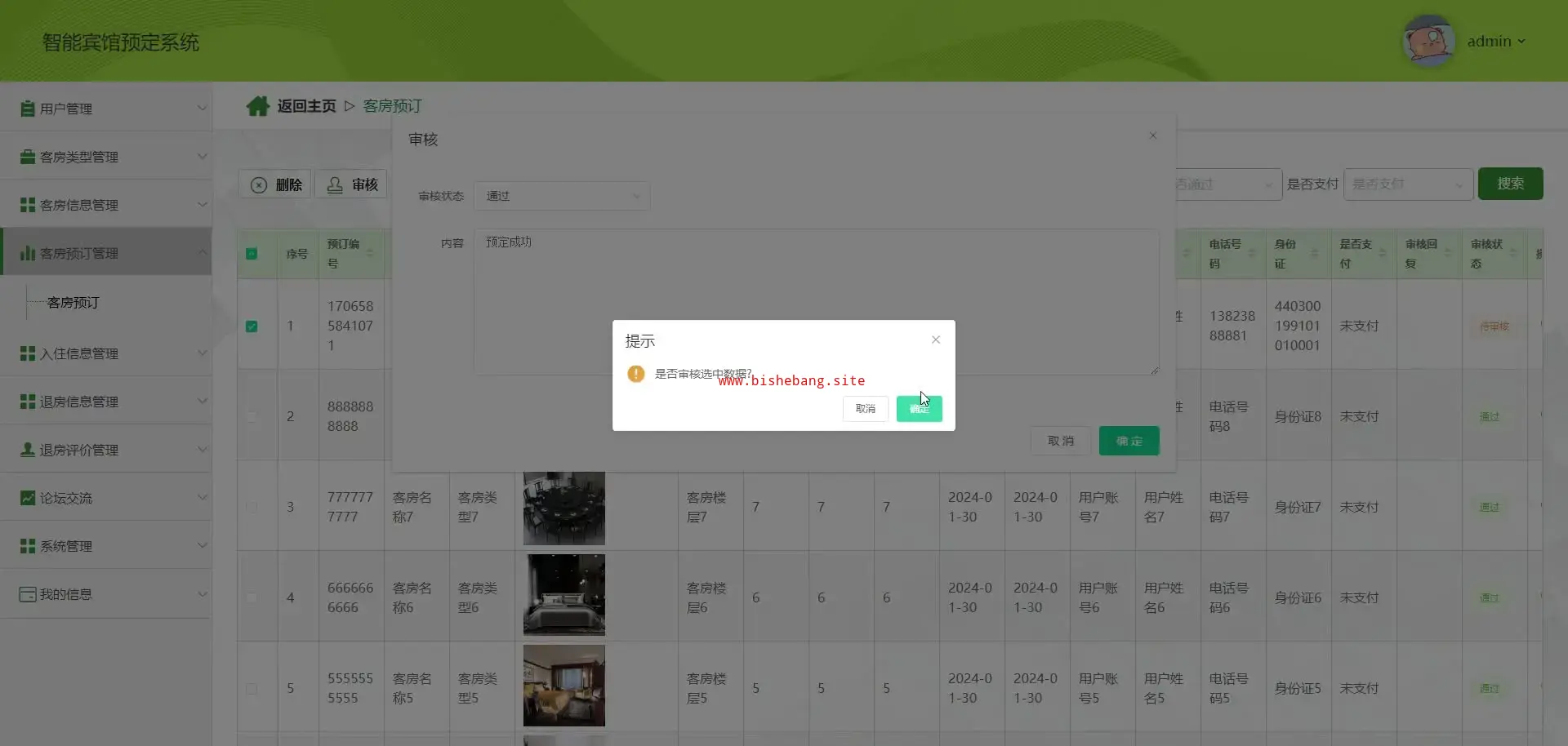Open the room thumbnail in row 5
The height and width of the screenshot is (746, 1568).
pos(564,686)
